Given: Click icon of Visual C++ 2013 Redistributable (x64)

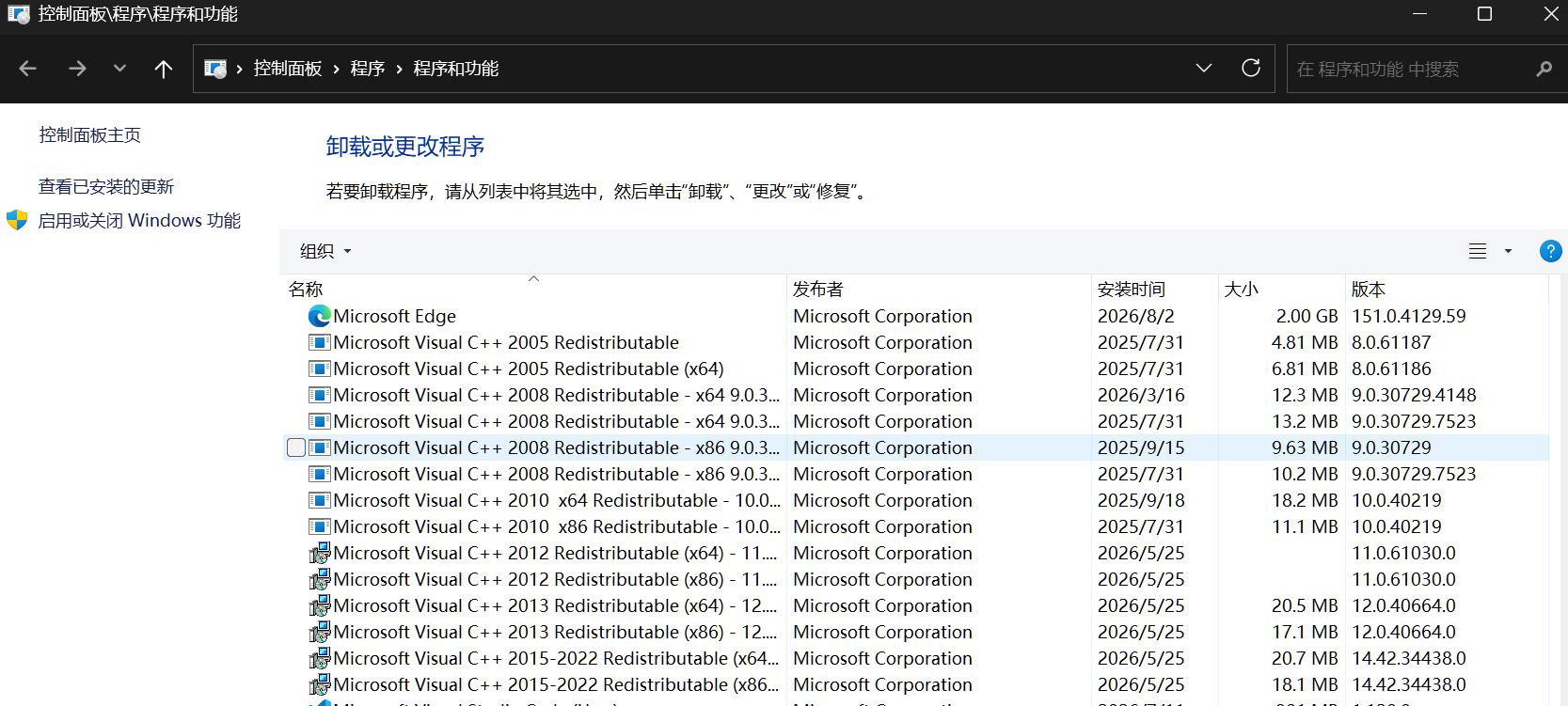Looking at the screenshot, I should (x=320, y=605).
